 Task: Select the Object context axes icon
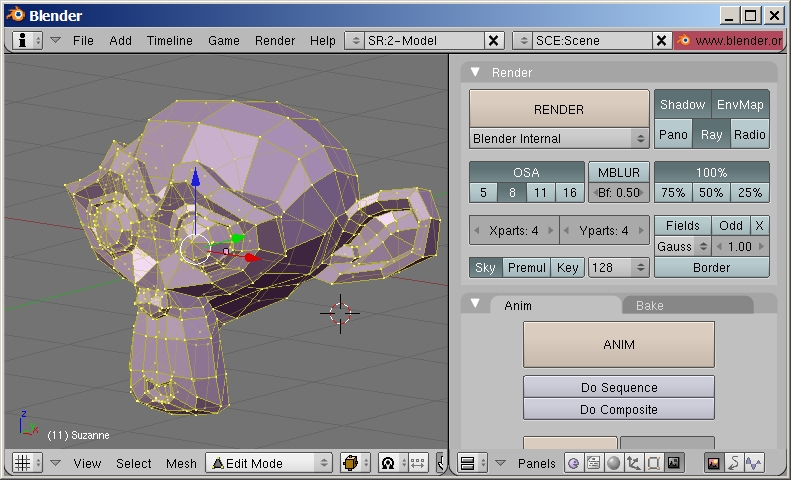tap(633, 463)
